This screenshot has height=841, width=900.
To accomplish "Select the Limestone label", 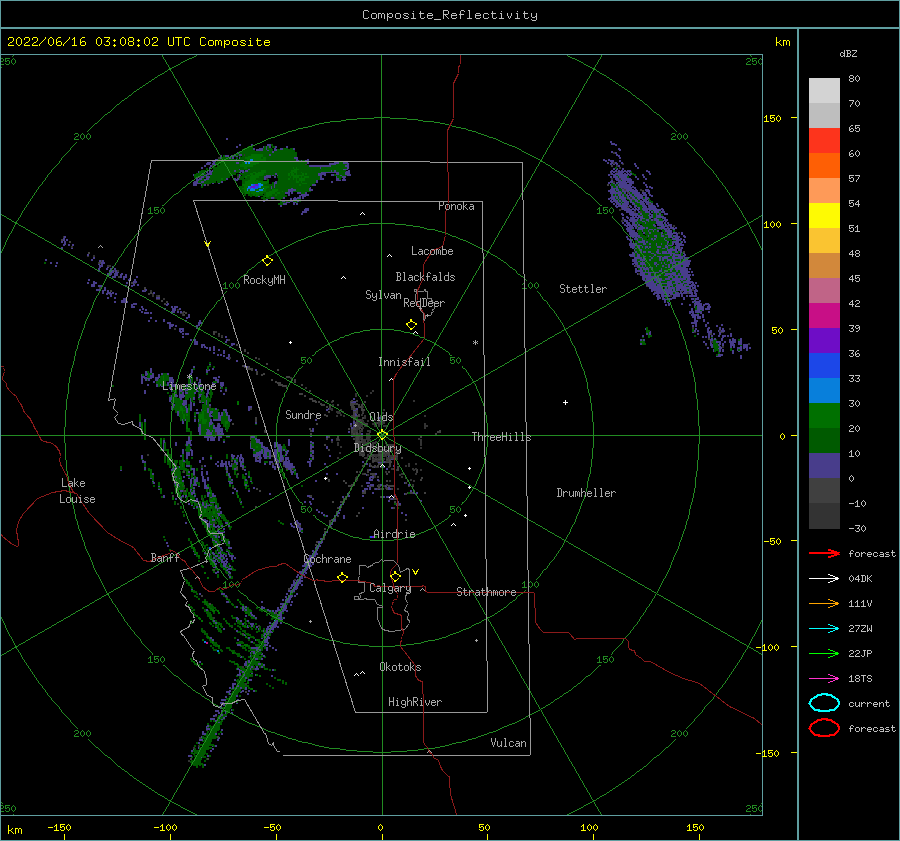I will click(x=189, y=386).
